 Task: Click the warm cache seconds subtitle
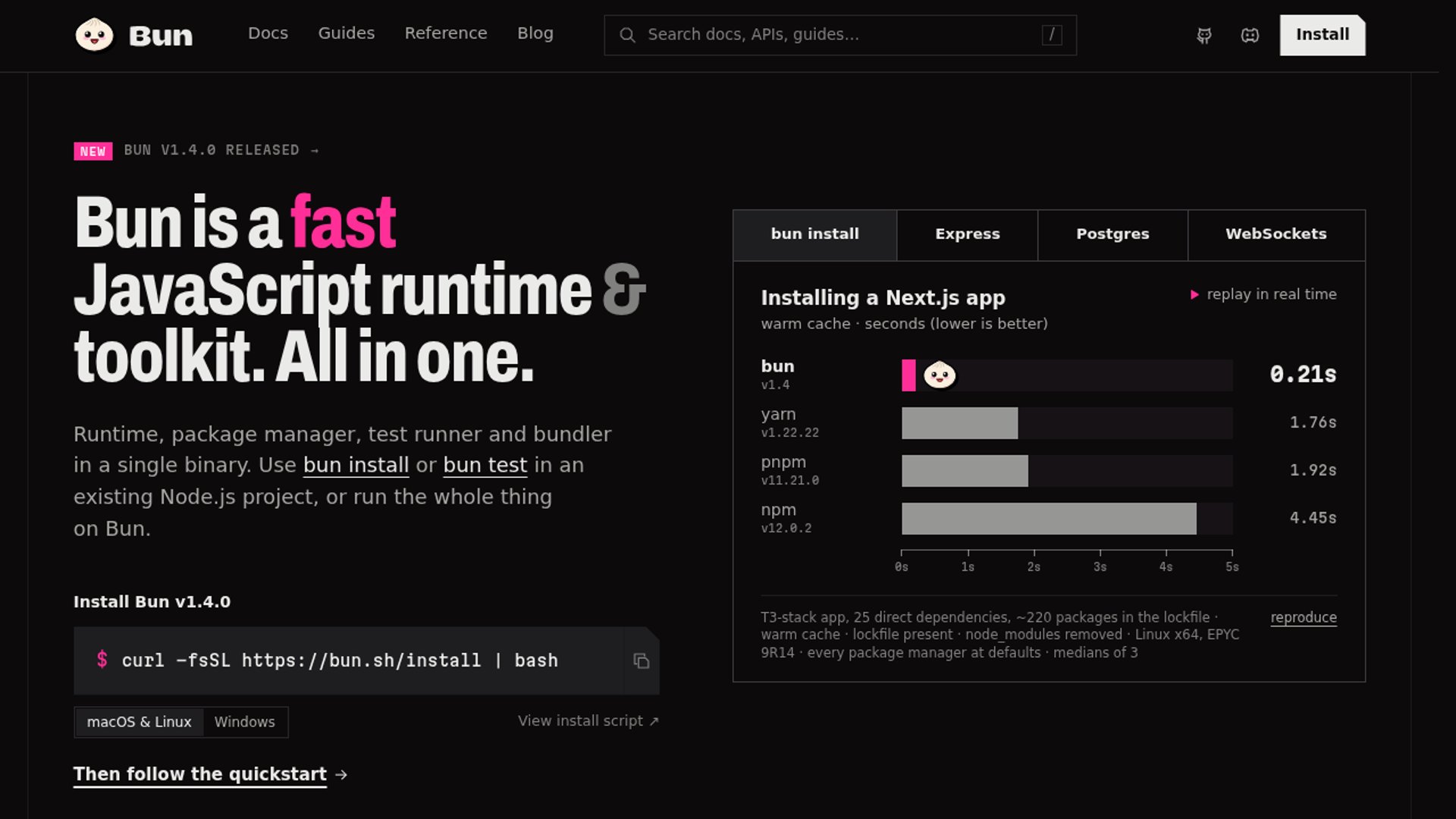click(x=904, y=324)
